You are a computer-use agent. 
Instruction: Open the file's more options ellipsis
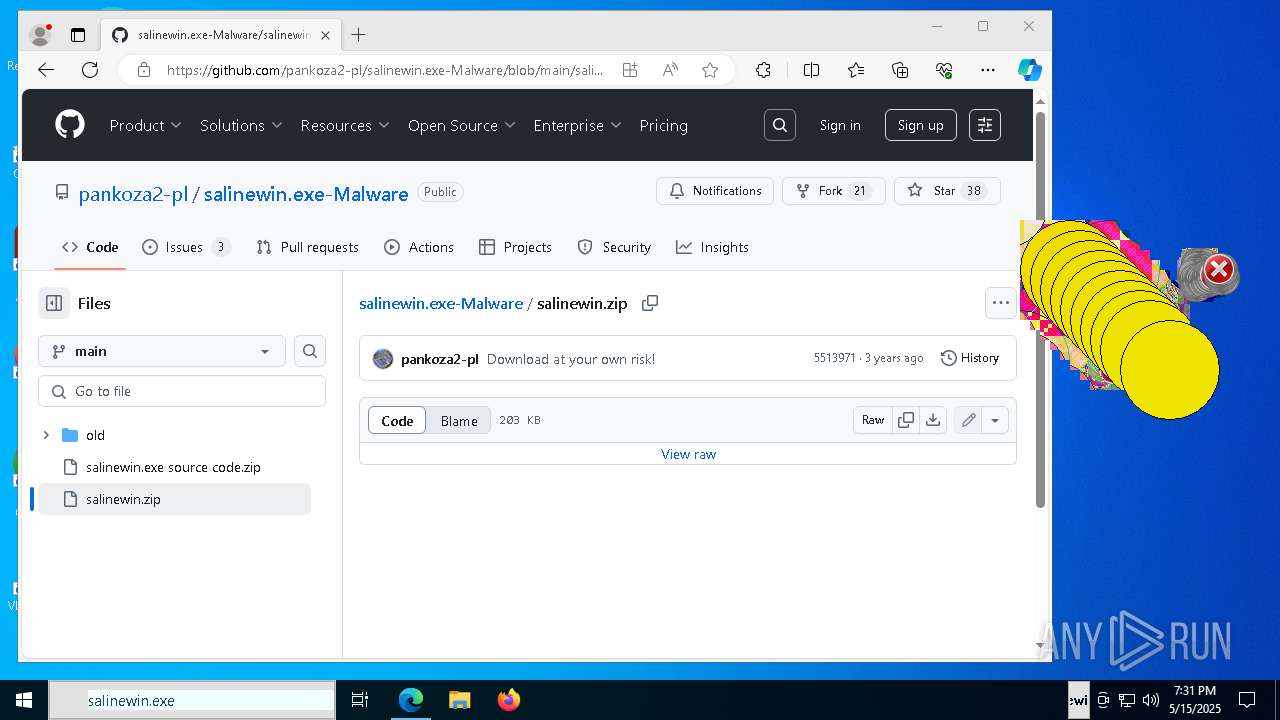tap(1001, 303)
